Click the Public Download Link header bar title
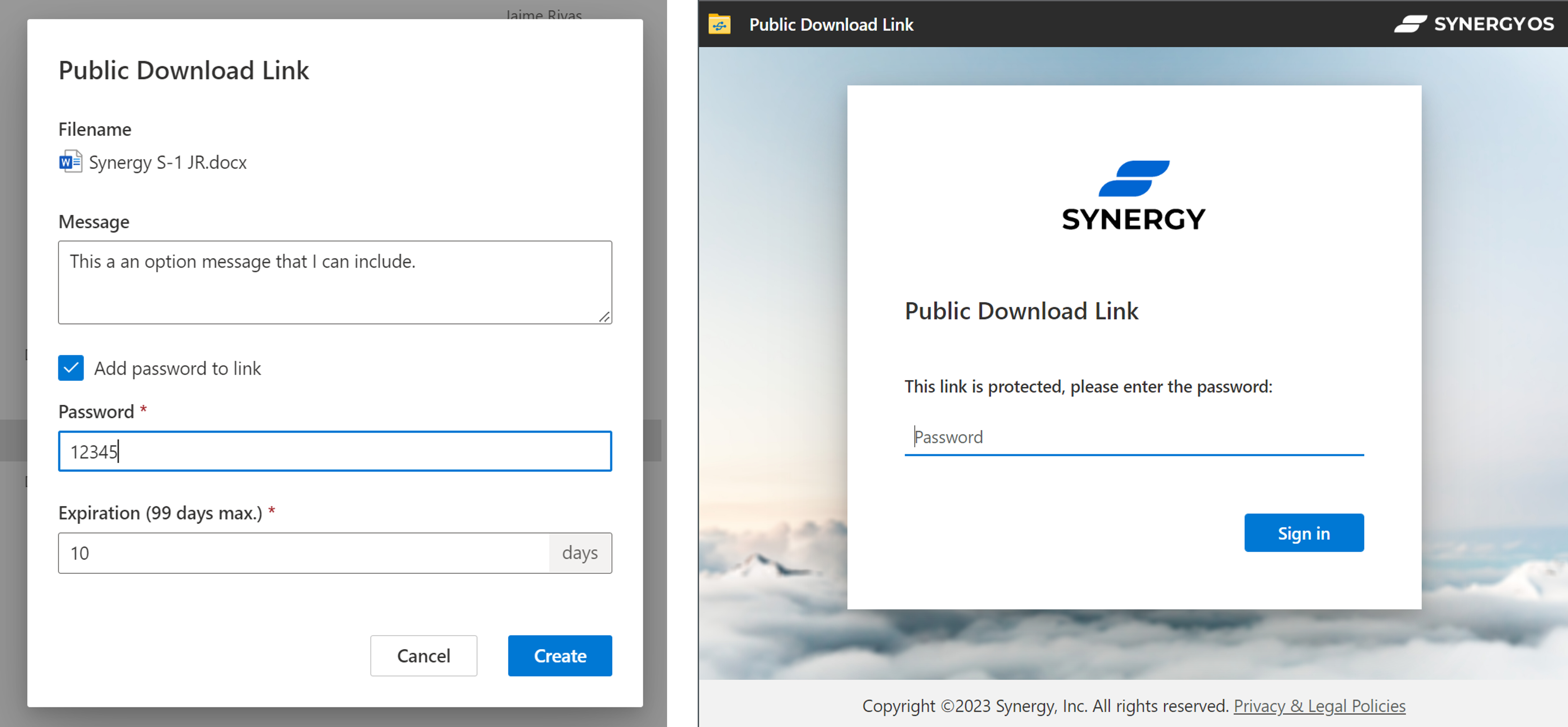This screenshot has height=727, width=1568. pos(831,24)
